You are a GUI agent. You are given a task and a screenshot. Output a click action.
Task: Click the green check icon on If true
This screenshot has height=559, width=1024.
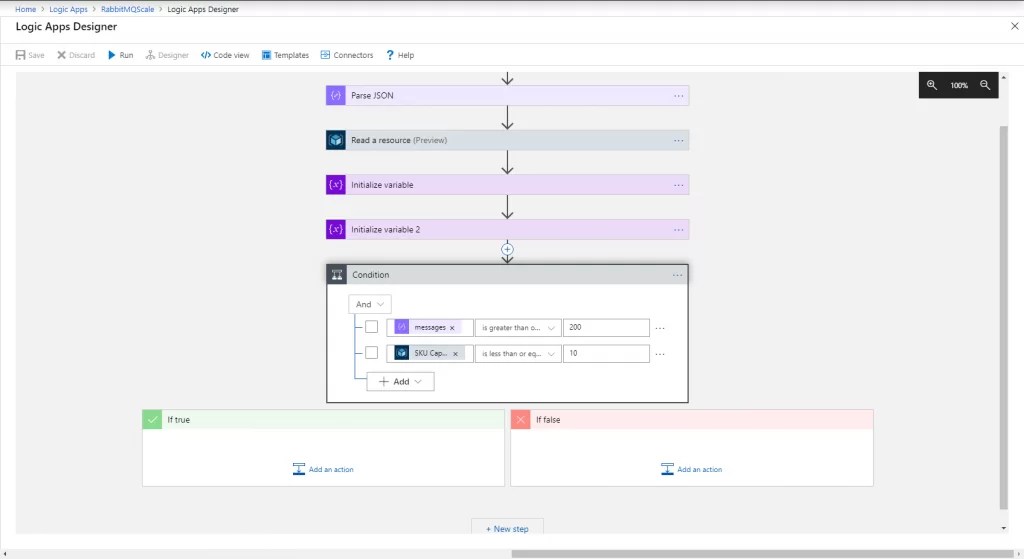(x=152, y=419)
